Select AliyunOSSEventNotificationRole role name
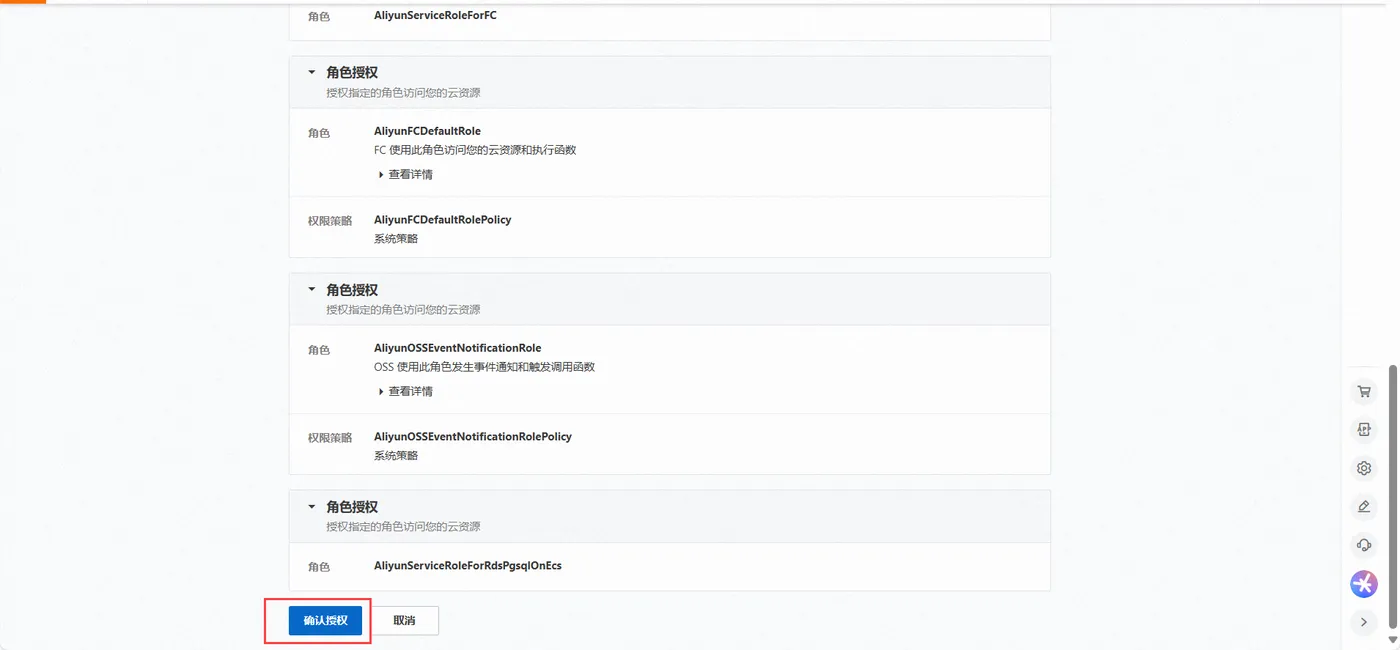The image size is (1400, 650). (457, 348)
